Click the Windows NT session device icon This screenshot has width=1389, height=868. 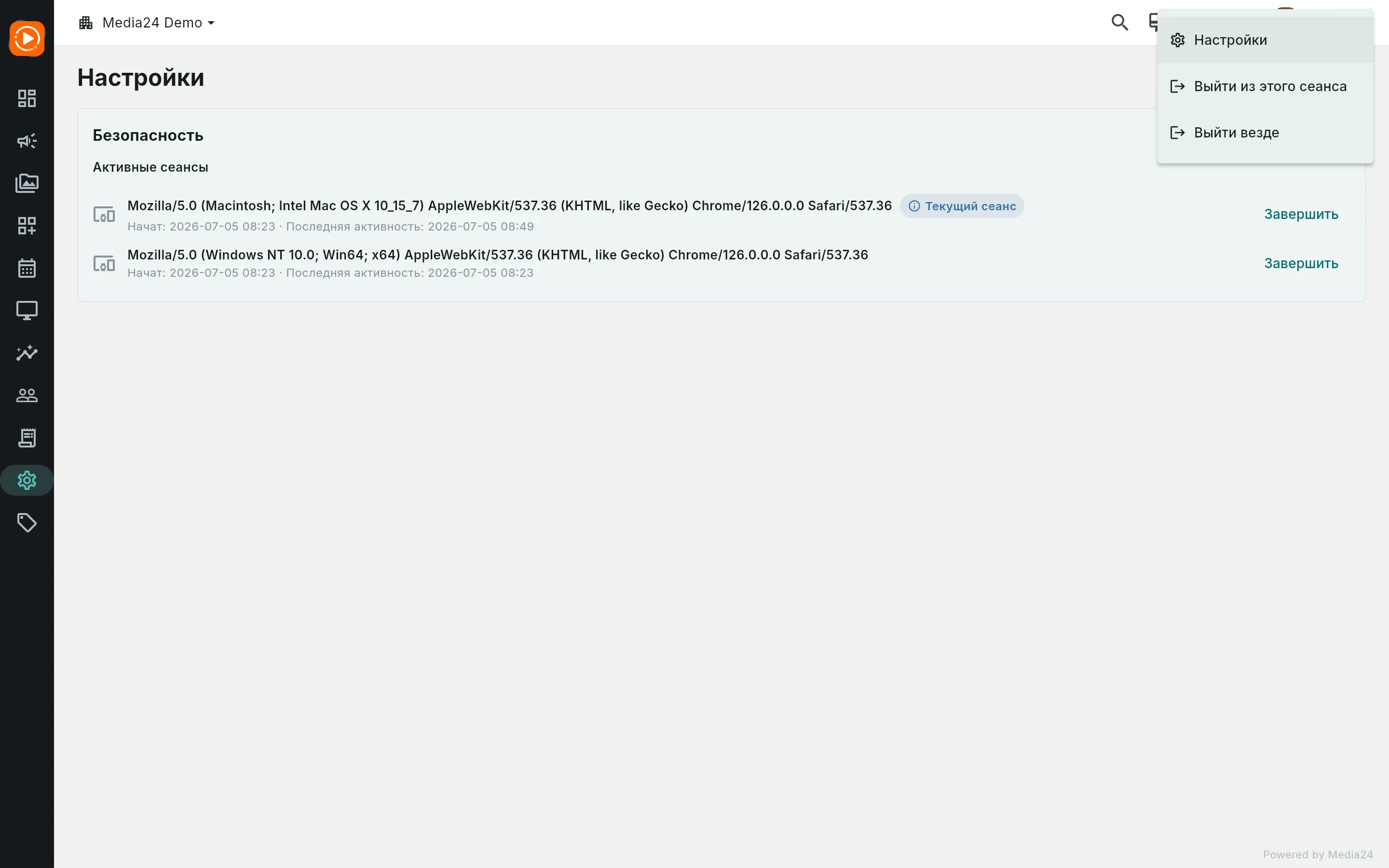pos(104,263)
